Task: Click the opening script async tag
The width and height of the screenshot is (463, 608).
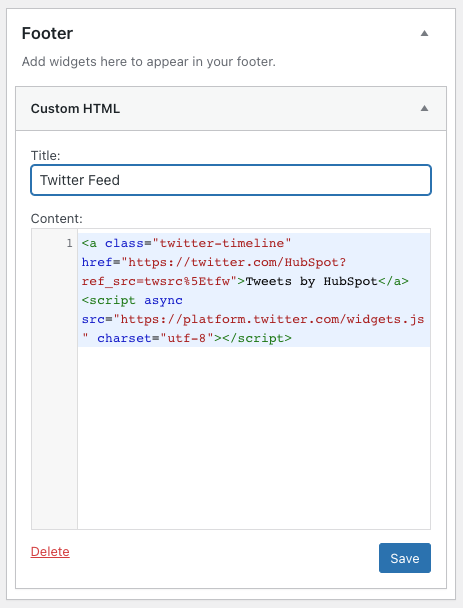Action: [x=132, y=300]
